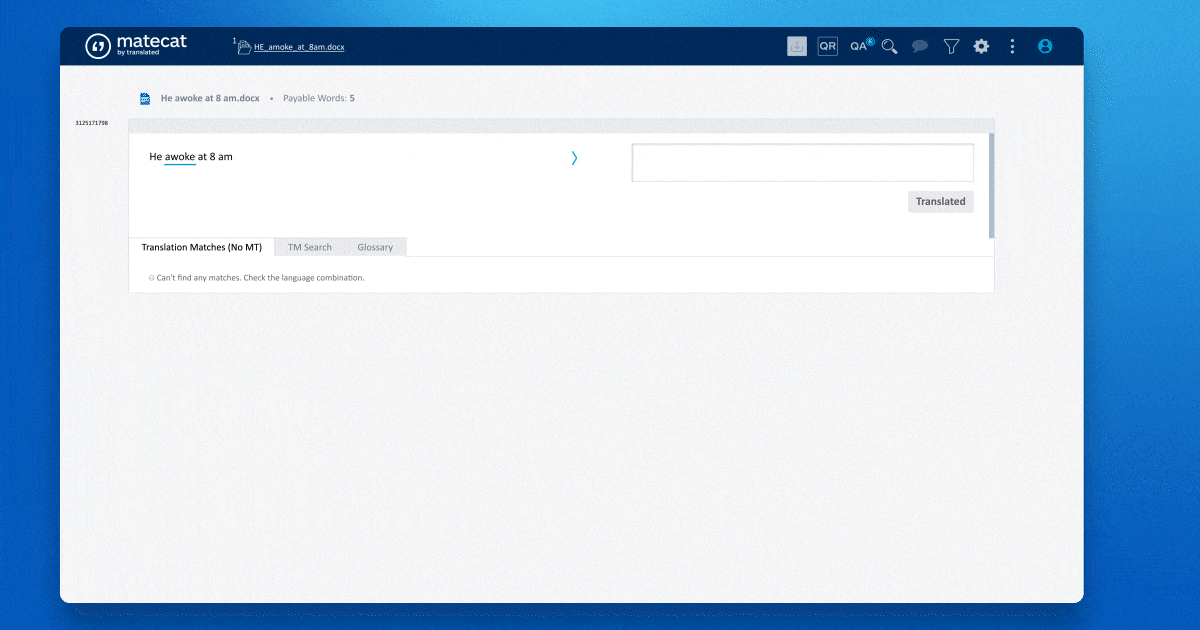Open the settings gear
The height and width of the screenshot is (630, 1200).
pyautogui.click(x=981, y=46)
